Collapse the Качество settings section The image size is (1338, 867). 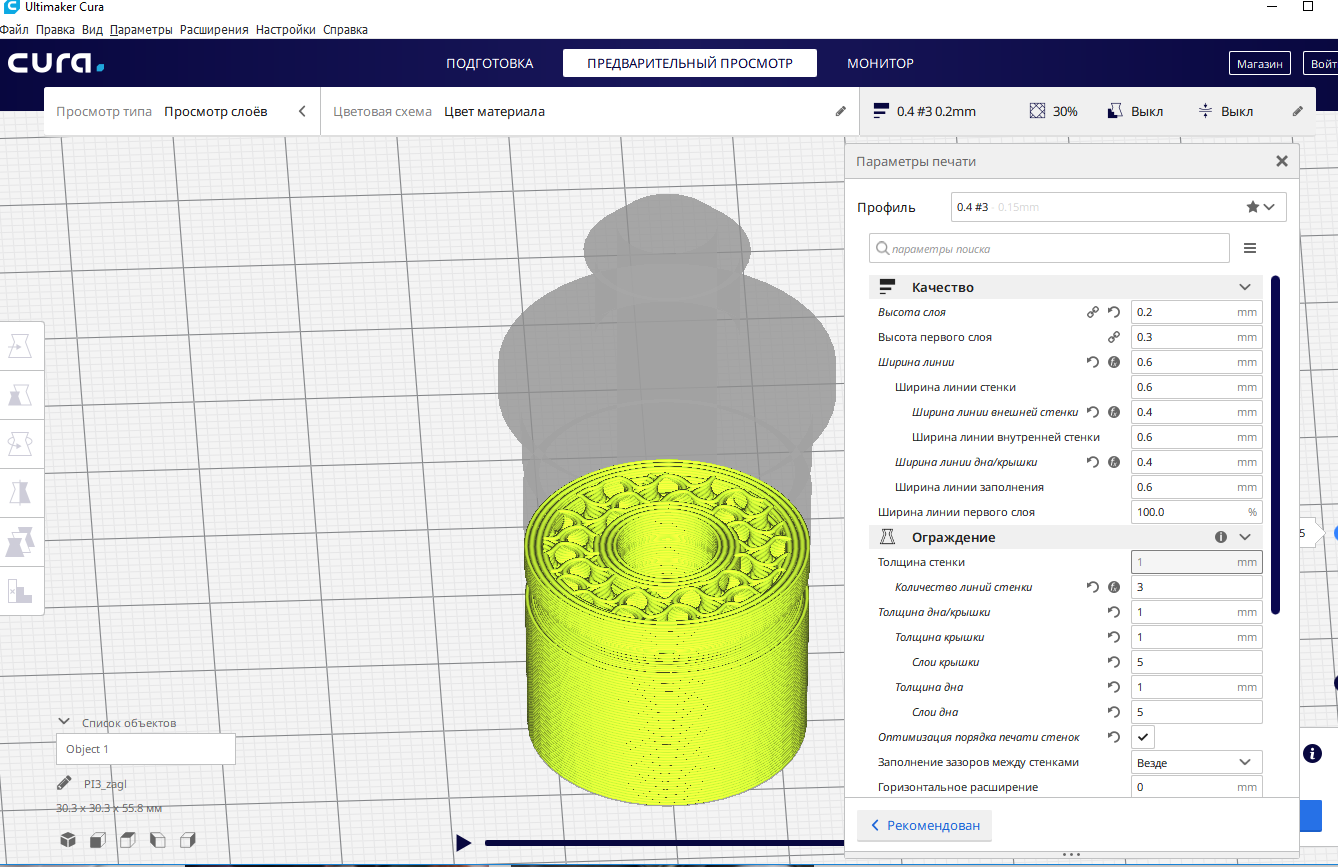point(1245,287)
